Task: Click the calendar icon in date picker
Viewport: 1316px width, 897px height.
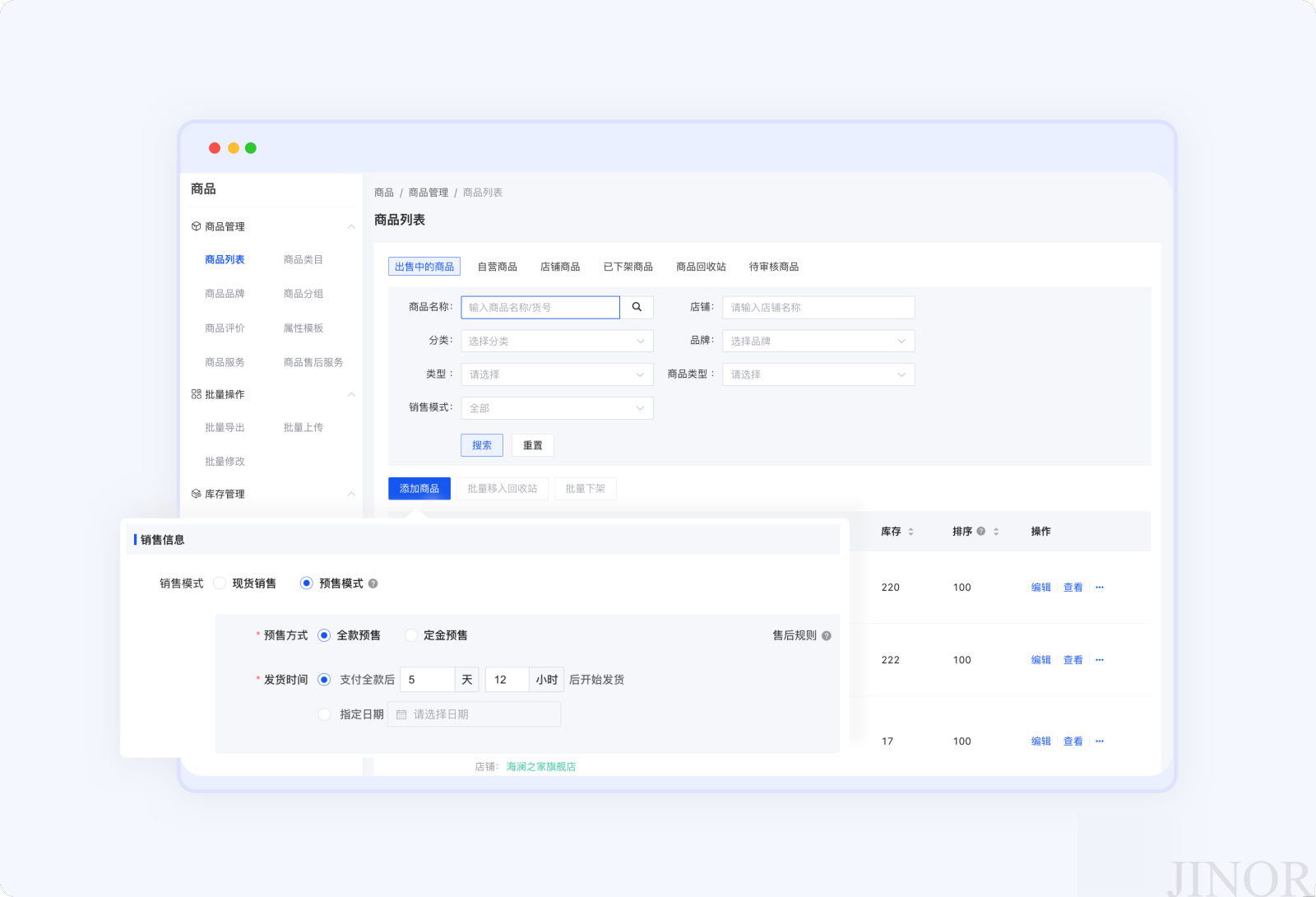Action: click(x=401, y=714)
